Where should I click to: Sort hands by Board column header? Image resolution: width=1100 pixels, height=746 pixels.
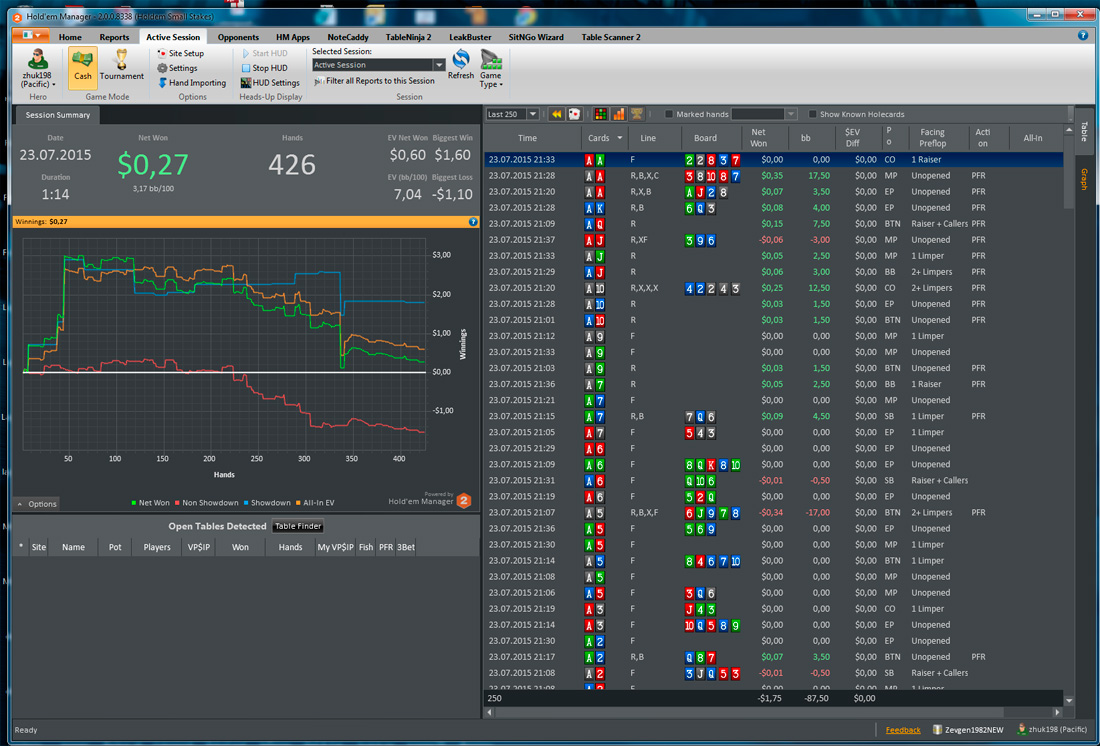711,138
